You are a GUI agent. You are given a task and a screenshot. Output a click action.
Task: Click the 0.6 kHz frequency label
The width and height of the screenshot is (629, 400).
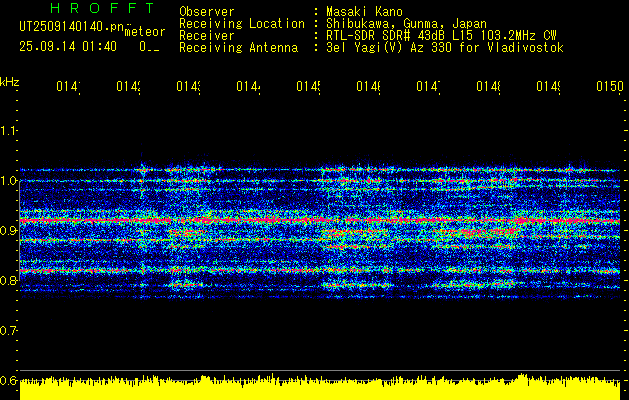[x=8, y=380]
